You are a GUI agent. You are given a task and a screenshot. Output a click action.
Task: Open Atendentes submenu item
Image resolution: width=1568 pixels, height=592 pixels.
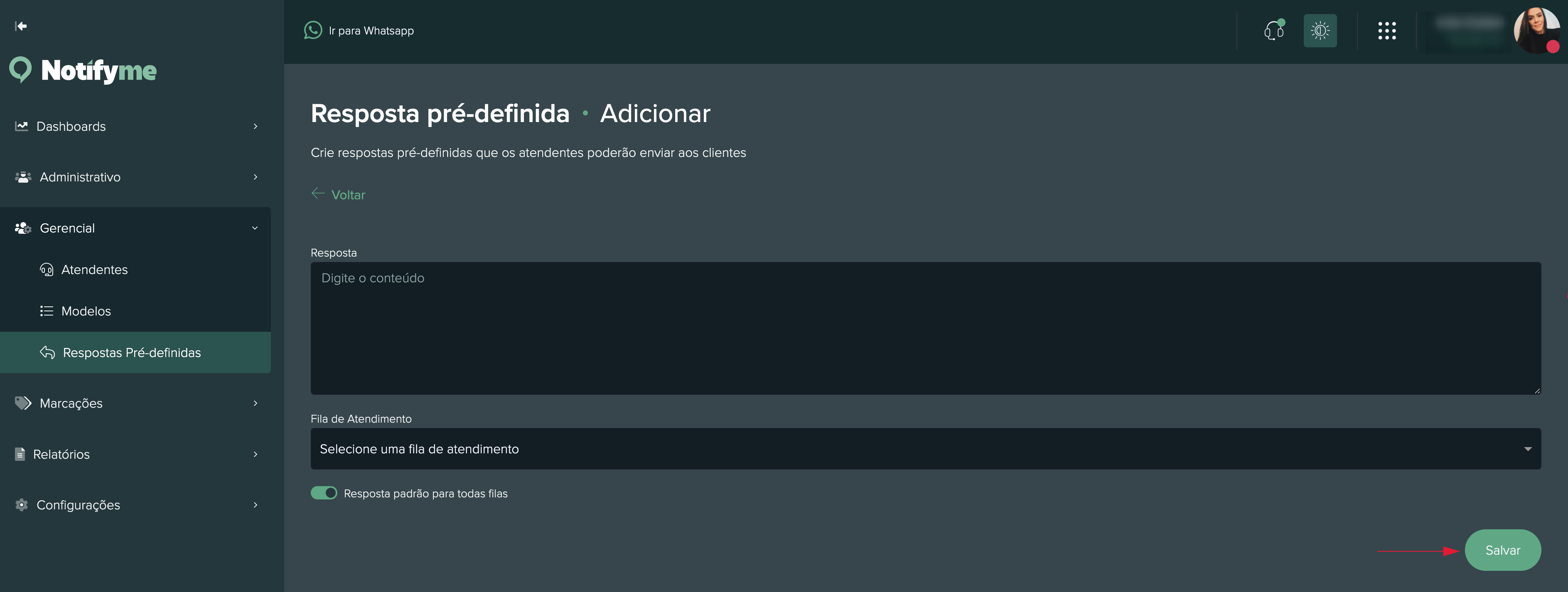94,269
